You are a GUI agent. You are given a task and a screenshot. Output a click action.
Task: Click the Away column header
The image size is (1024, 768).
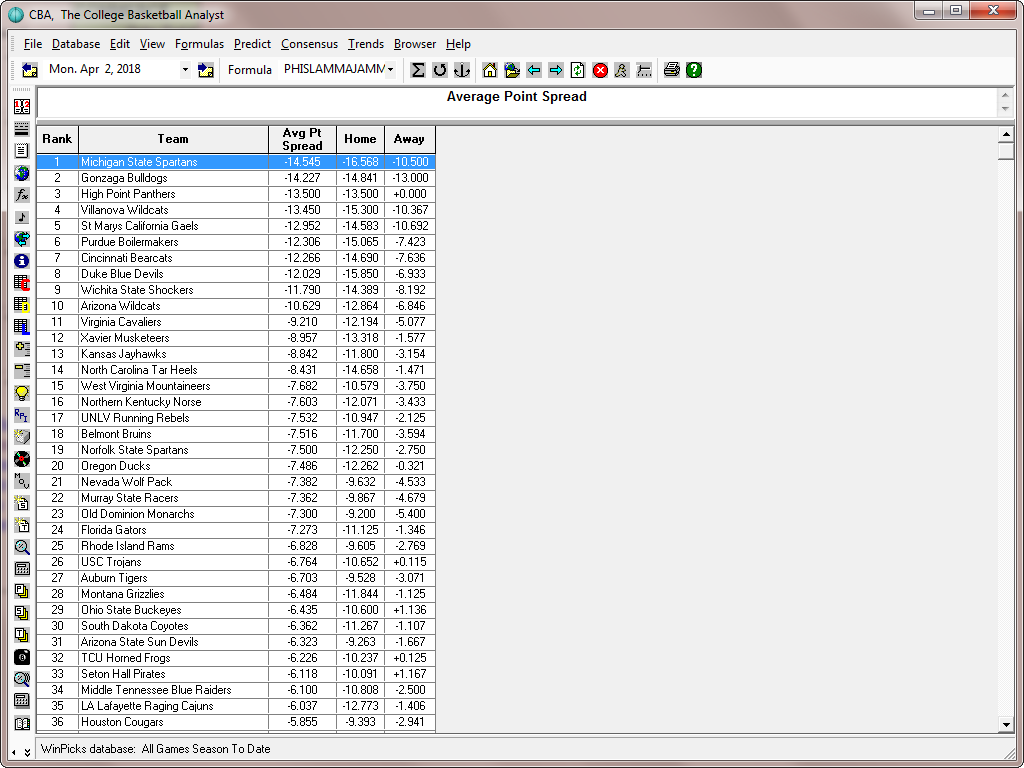tap(409, 139)
